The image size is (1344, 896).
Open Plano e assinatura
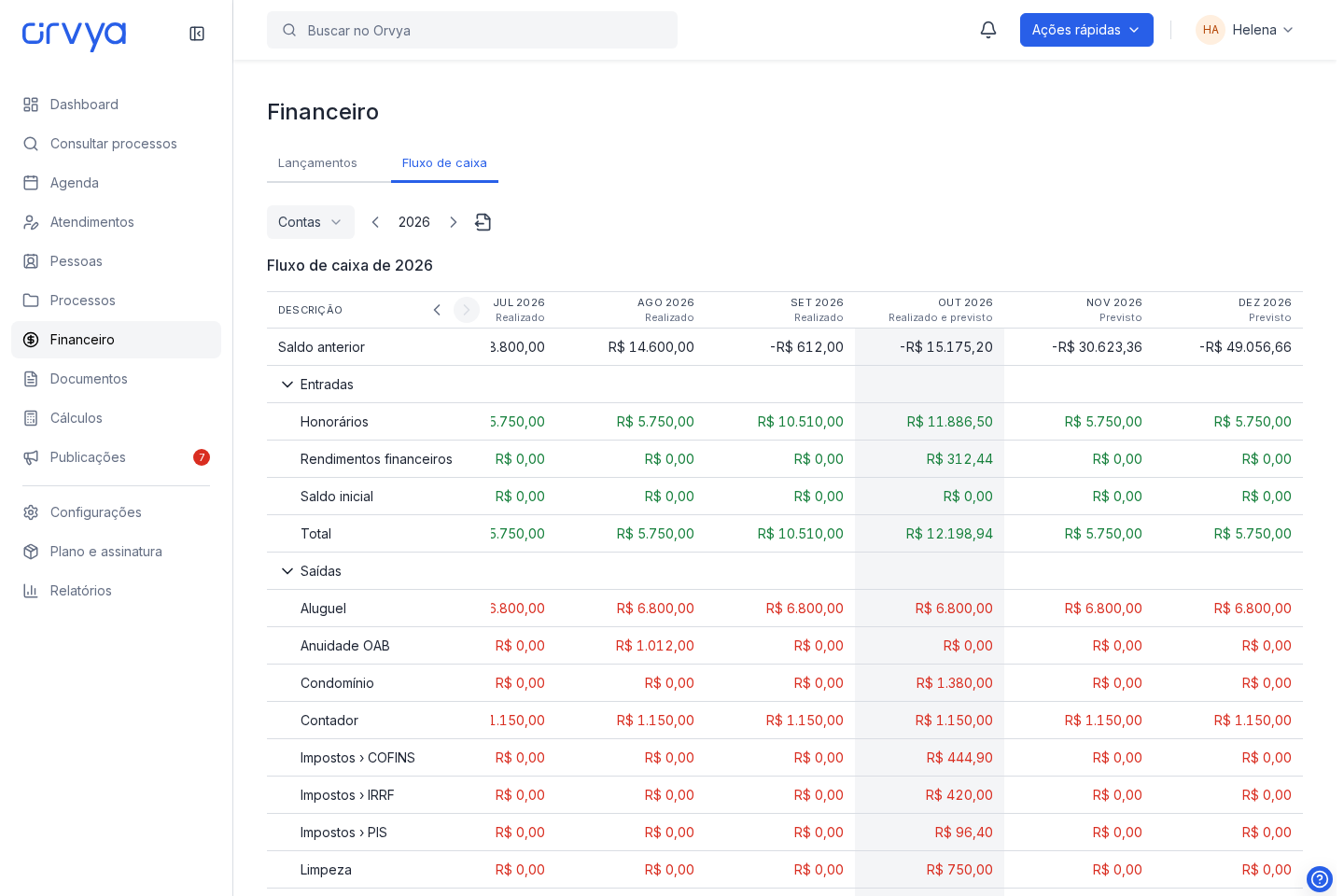click(x=116, y=552)
